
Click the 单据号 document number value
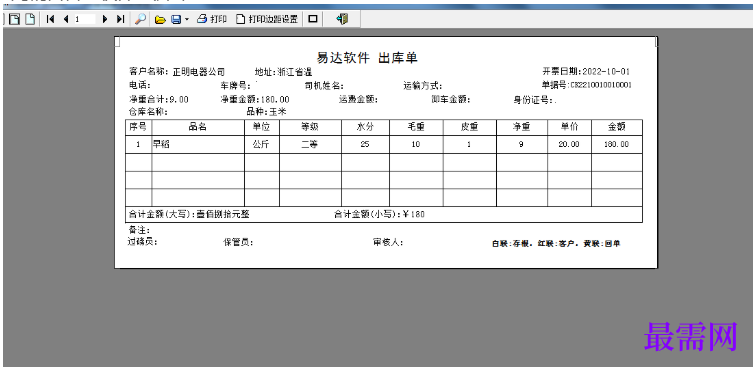pyautogui.click(x=601, y=85)
